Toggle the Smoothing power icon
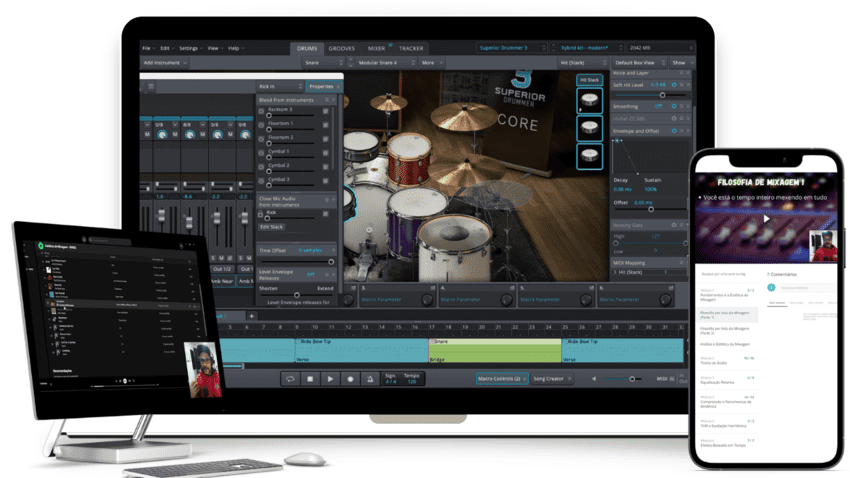Viewport: 850px width, 478px height. click(674, 106)
